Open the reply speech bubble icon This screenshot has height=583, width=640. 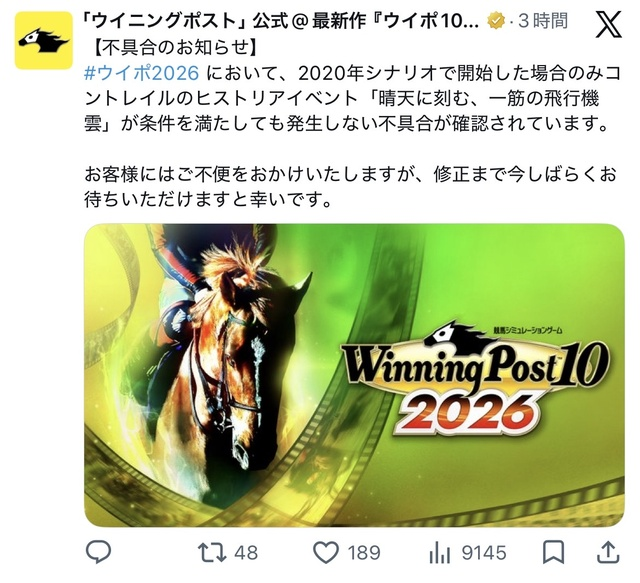click(98, 552)
